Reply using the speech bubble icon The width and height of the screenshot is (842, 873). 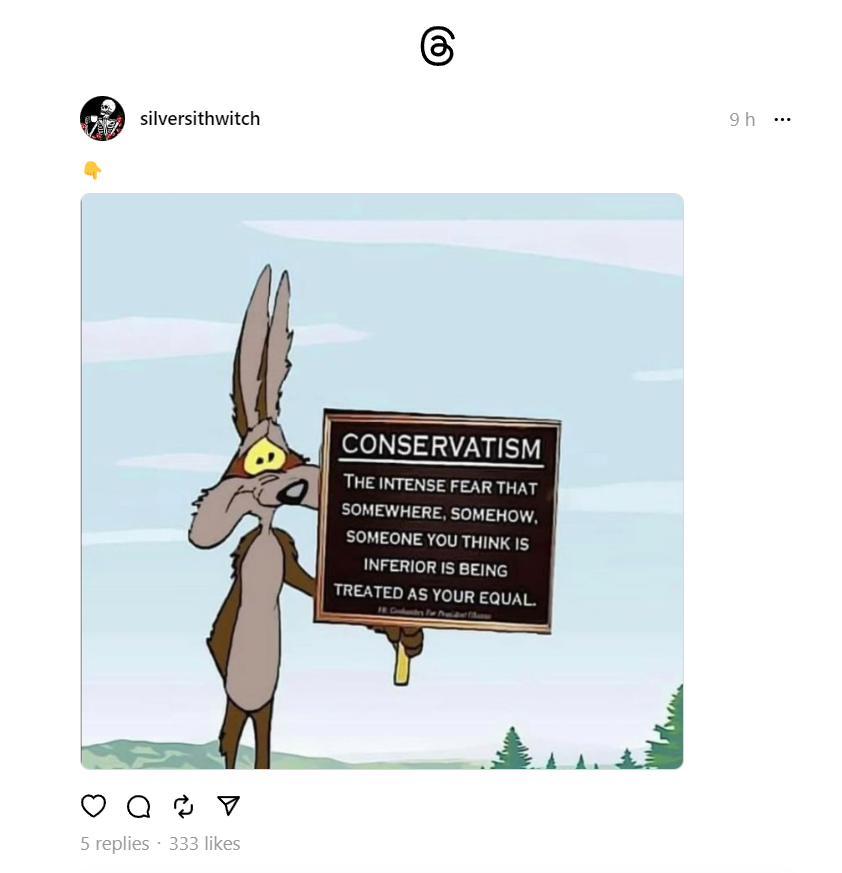click(139, 806)
